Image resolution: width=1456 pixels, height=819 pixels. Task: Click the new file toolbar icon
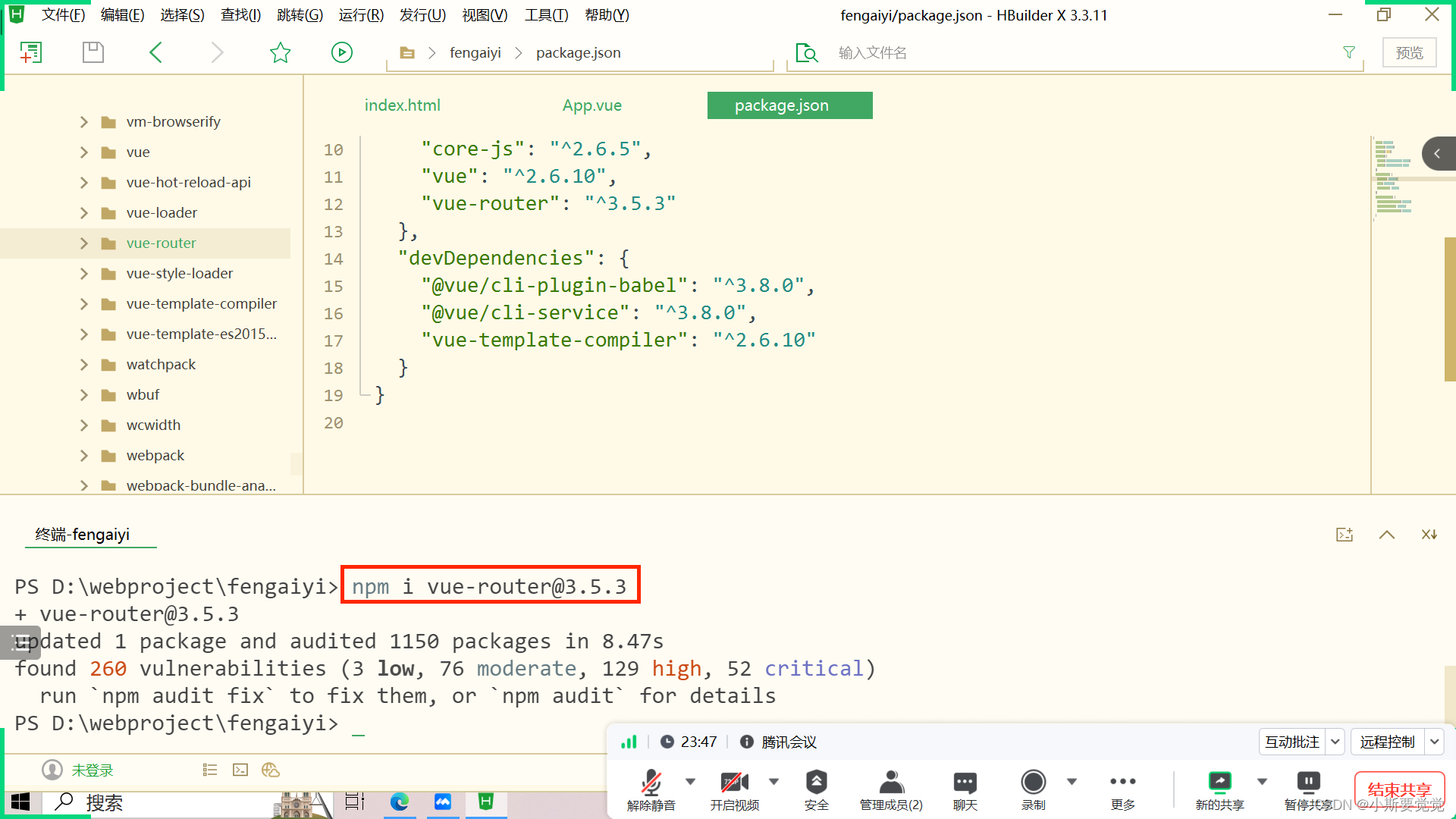(30, 52)
